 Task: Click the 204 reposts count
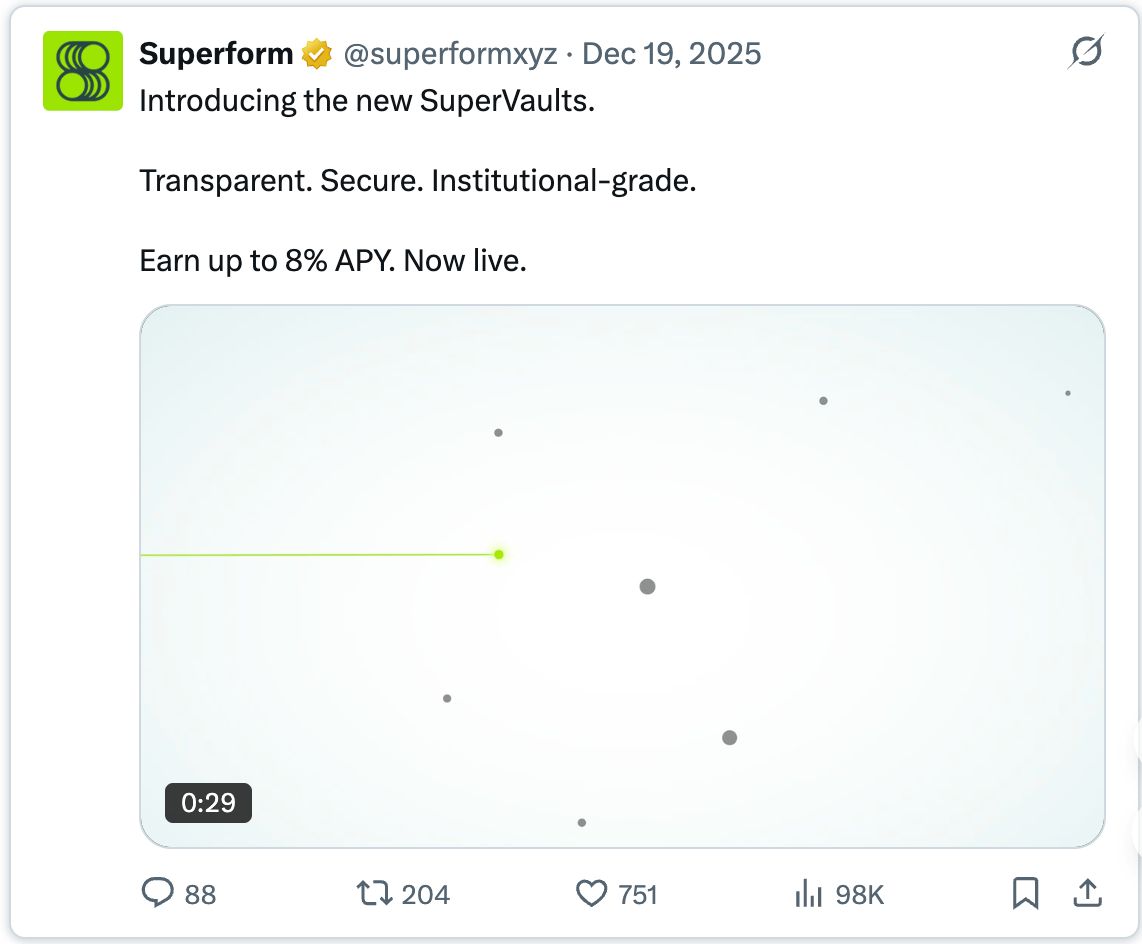(x=425, y=894)
